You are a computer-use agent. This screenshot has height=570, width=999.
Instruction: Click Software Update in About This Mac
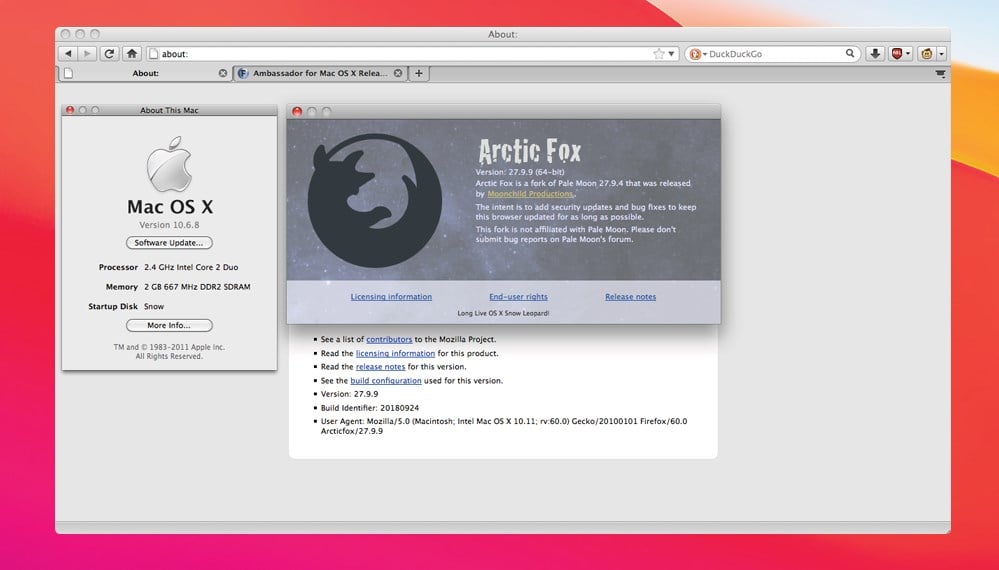point(169,243)
